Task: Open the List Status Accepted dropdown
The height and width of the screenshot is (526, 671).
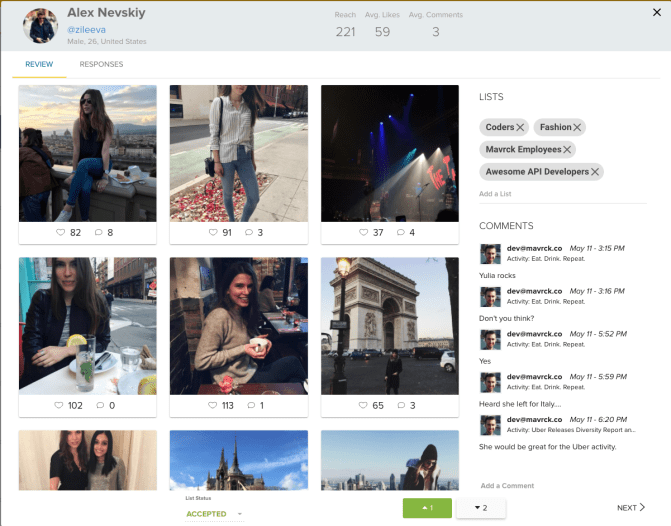Action: 214,514
